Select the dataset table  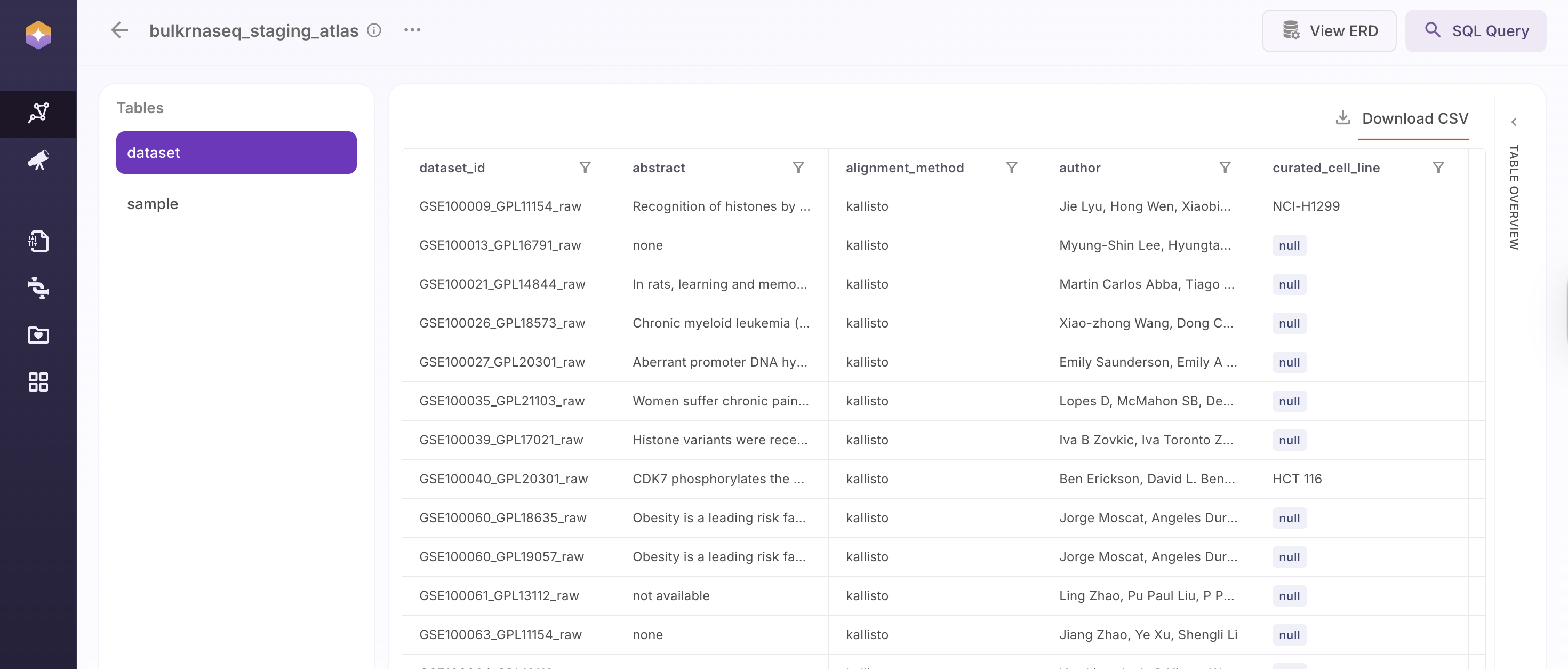pyautogui.click(x=236, y=153)
